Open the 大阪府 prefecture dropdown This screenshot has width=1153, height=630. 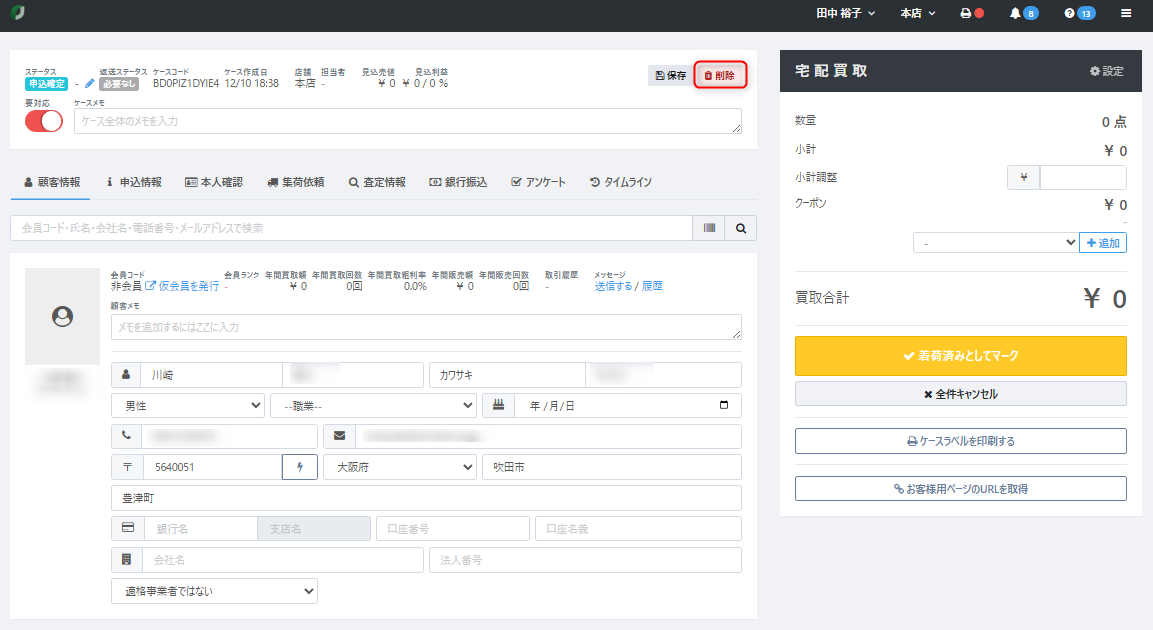(400, 467)
